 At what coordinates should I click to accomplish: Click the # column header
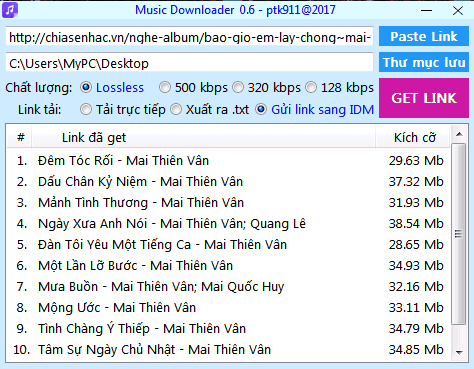20,137
